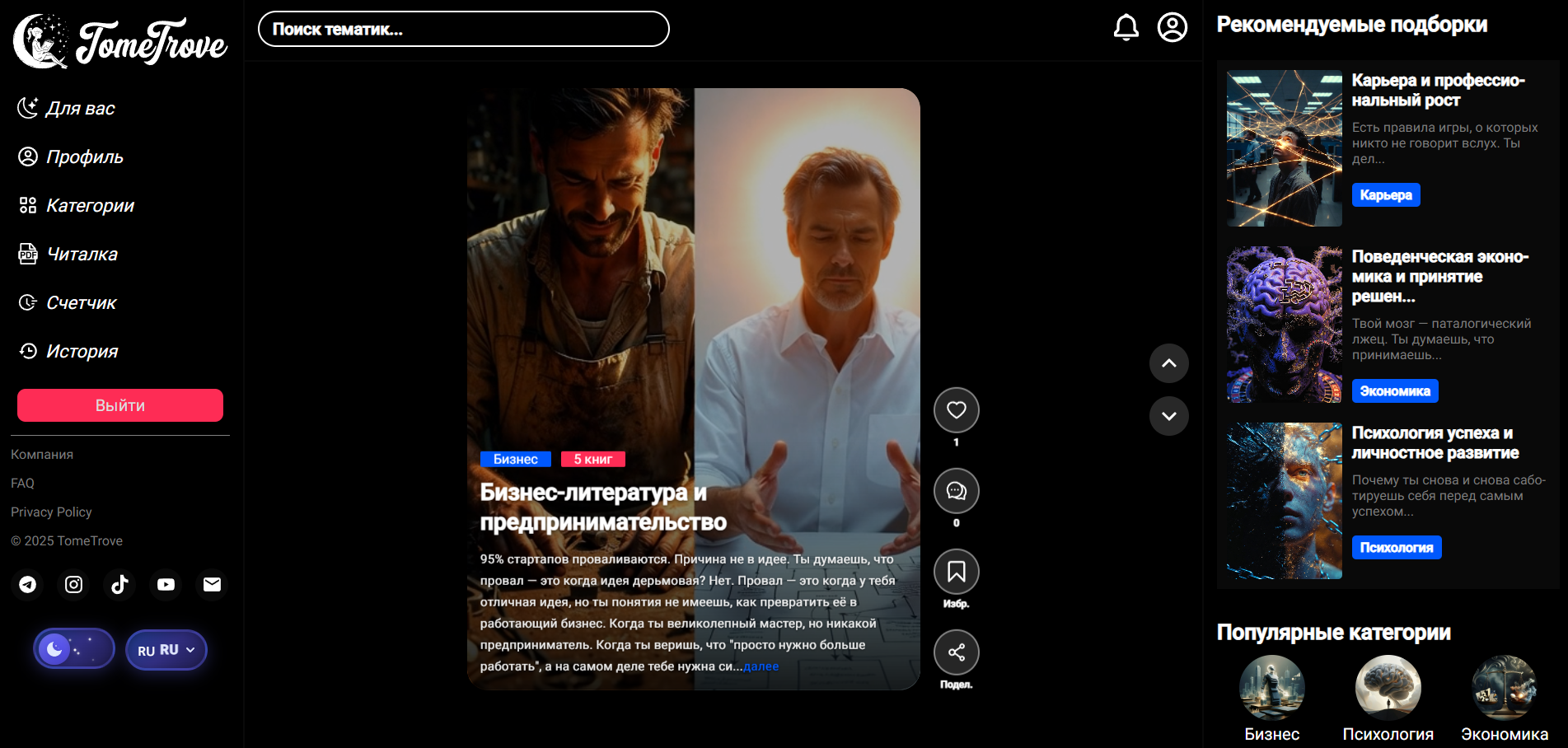The height and width of the screenshot is (748, 1568).
Task: Open the Читалка menu item
Action: click(82, 255)
